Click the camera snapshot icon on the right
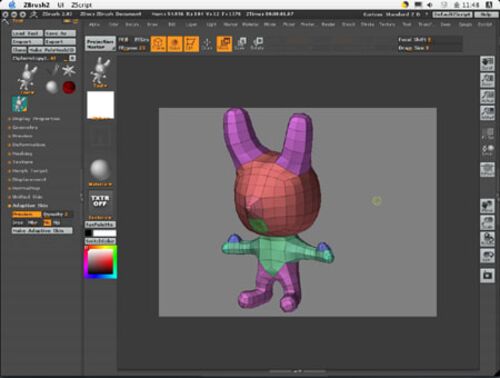The width and height of the screenshot is (500, 378). pyautogui.click(x=487, y=276)
